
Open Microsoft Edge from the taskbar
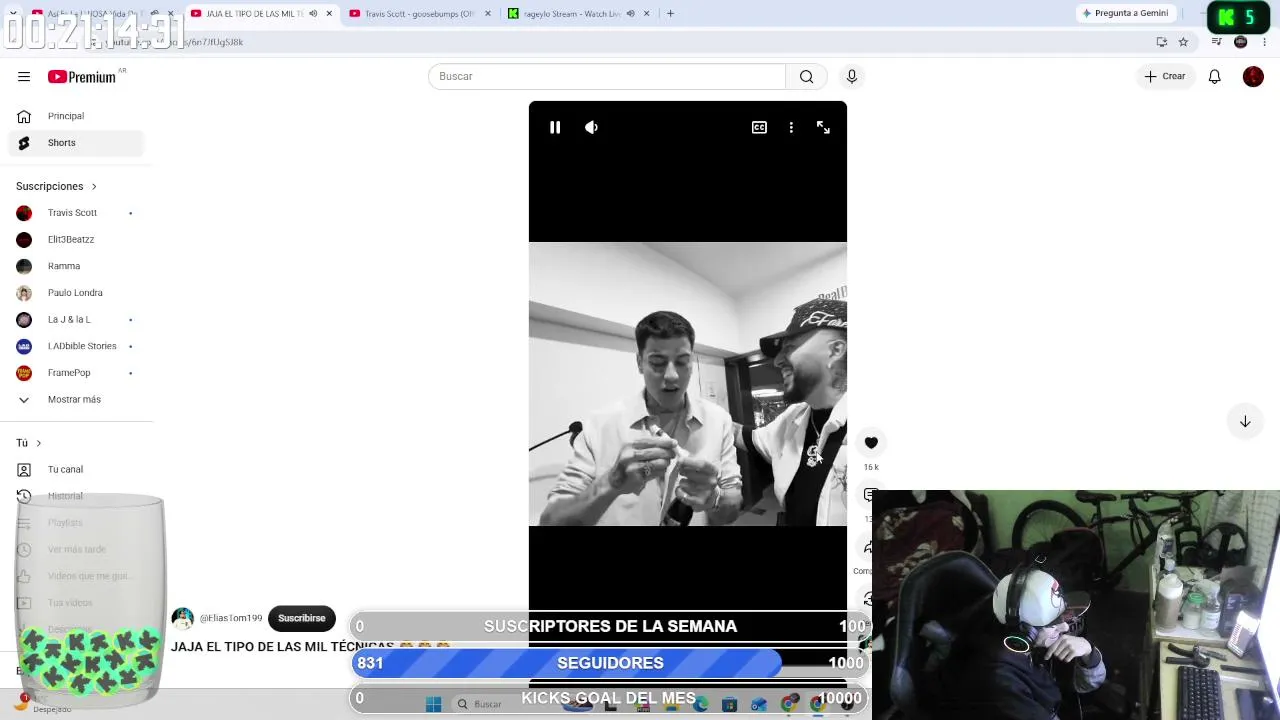tap(701, 704)
